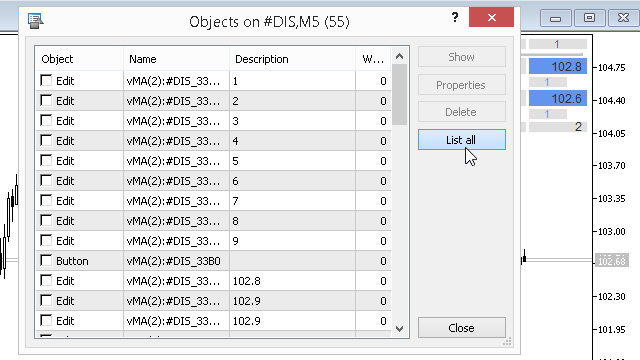Viewport: 640px width, 360px height.
Task: Click the restore icon of parent window
Action: (589, 18)
